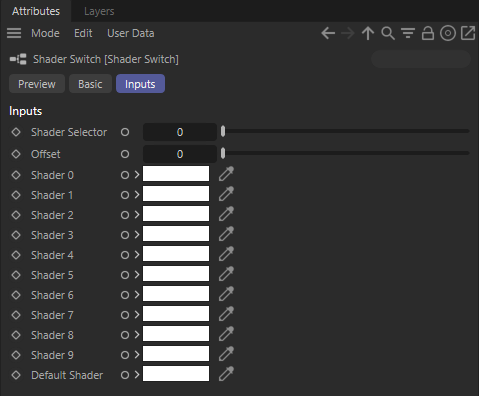Toggle keyframe diamond for Shader Selector

[16, 132]
